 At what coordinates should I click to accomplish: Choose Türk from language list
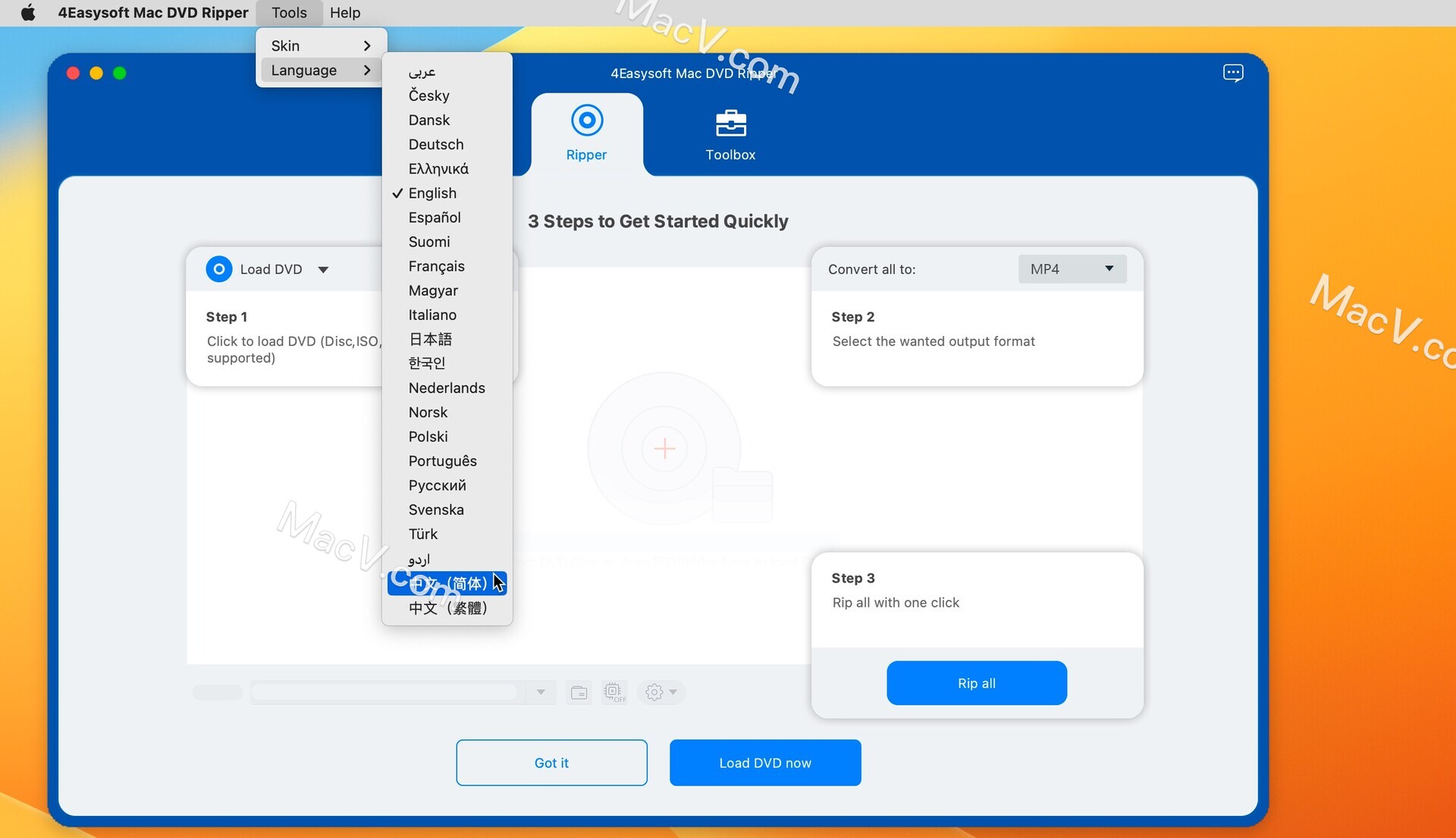pos(447,534)
